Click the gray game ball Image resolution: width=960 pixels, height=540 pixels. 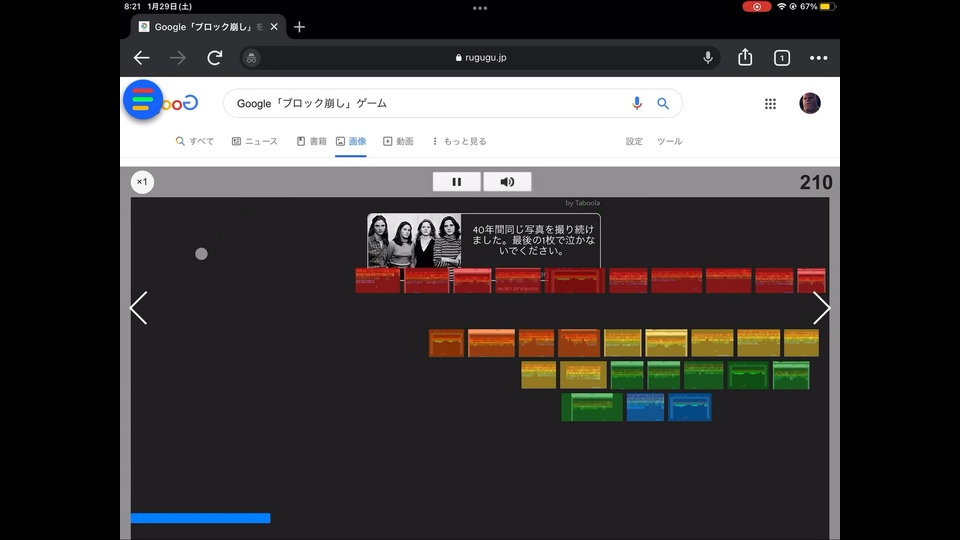(x=201, y=253)
